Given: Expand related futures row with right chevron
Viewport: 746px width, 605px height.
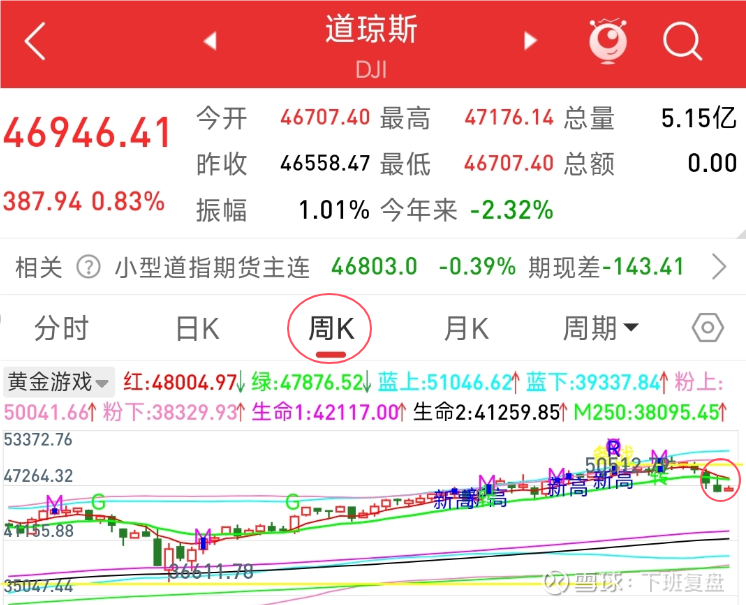Looking at the screenshot, I should tap(719, 267).
